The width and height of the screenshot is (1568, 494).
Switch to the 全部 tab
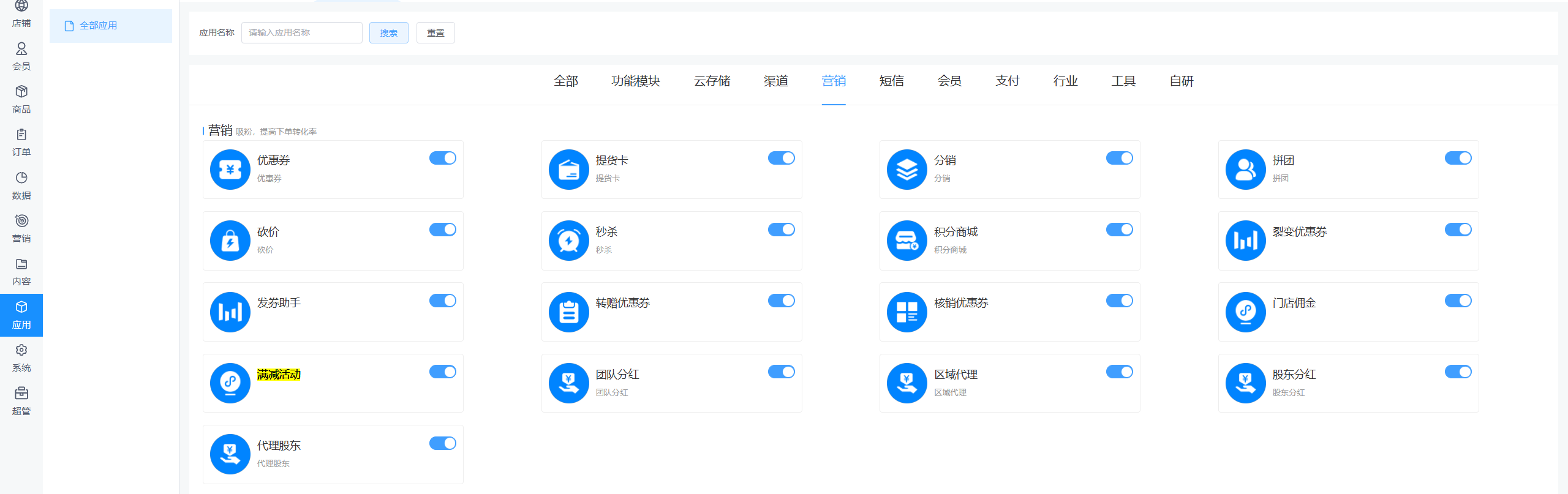point(566,81)
